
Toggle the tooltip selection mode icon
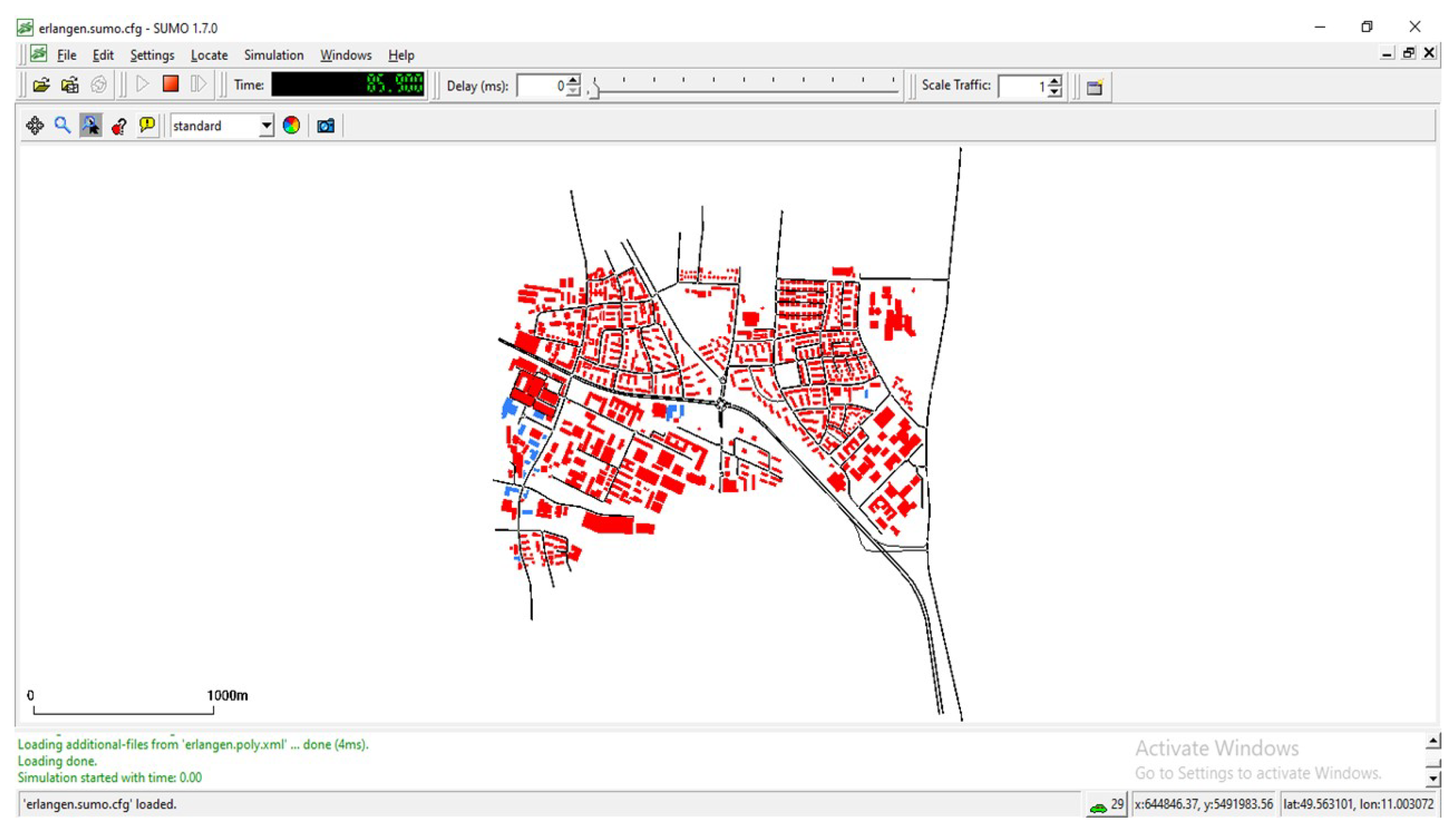(x=91, y=126)
